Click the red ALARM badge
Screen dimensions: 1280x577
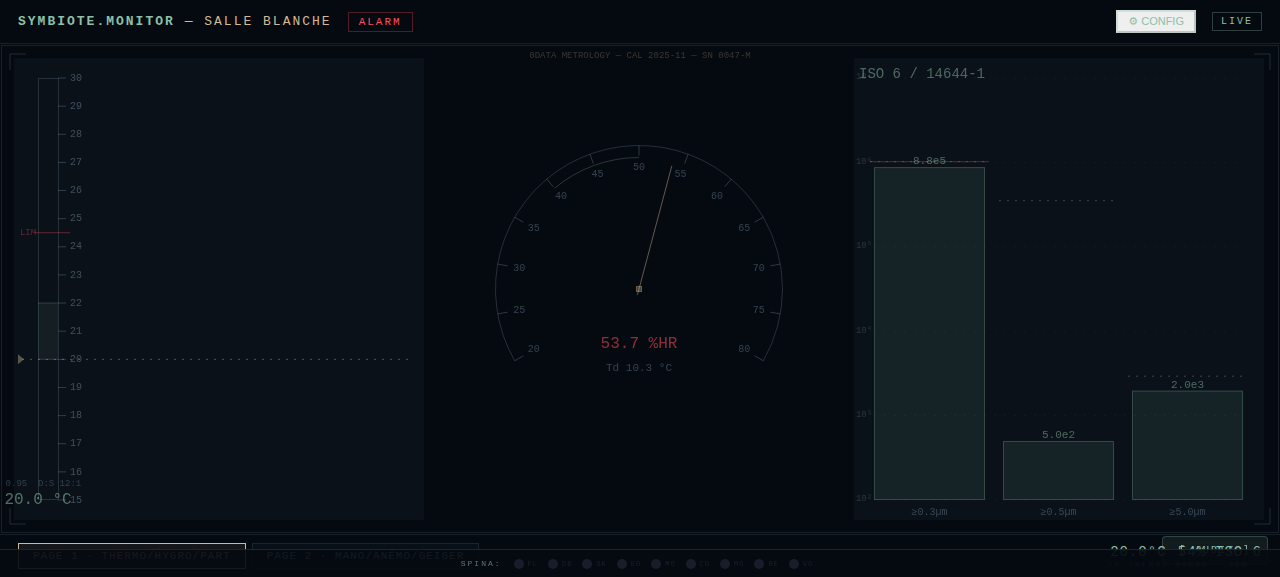pos(380,22)
